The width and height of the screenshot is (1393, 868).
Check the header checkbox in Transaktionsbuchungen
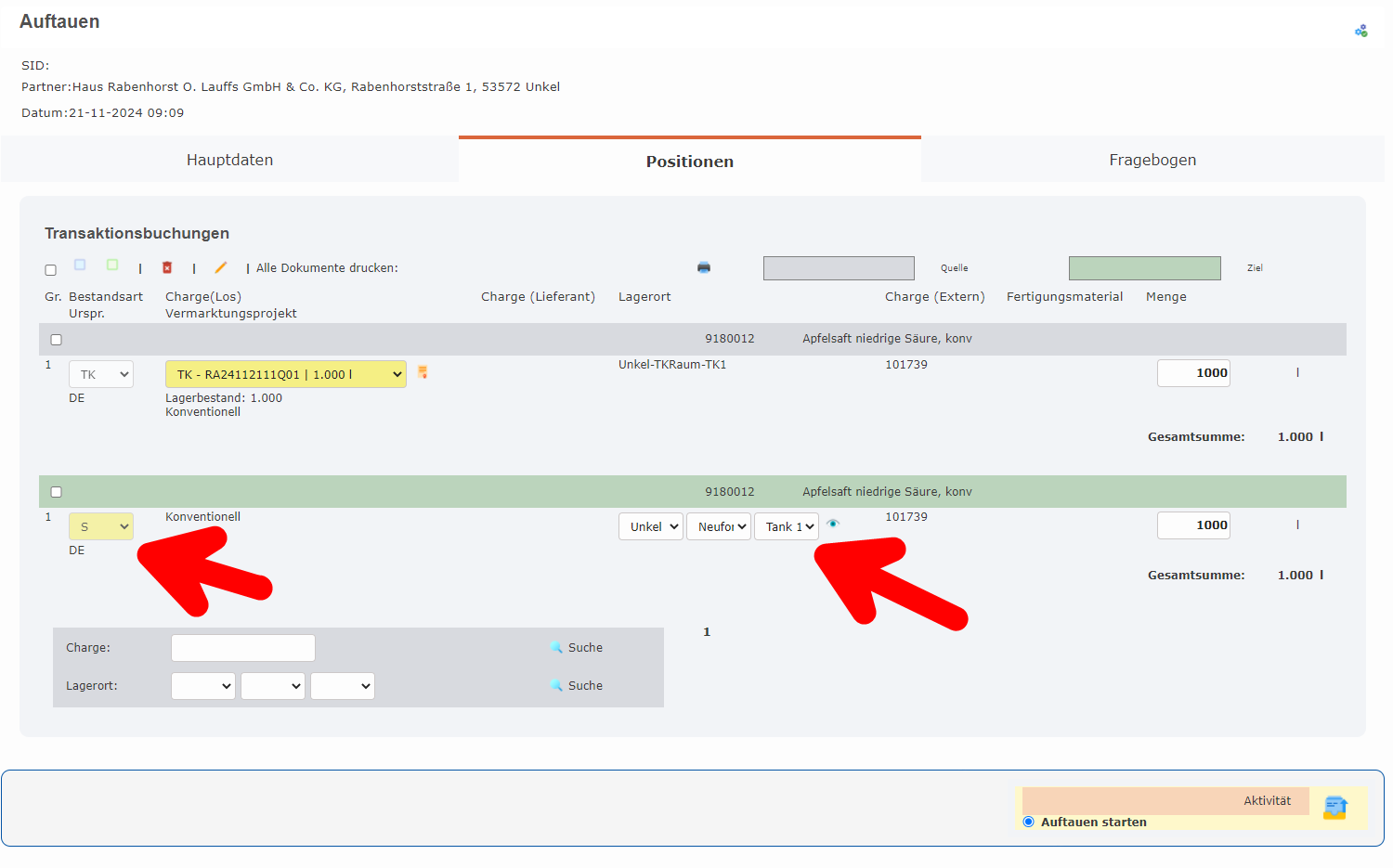tap(50, 269)
